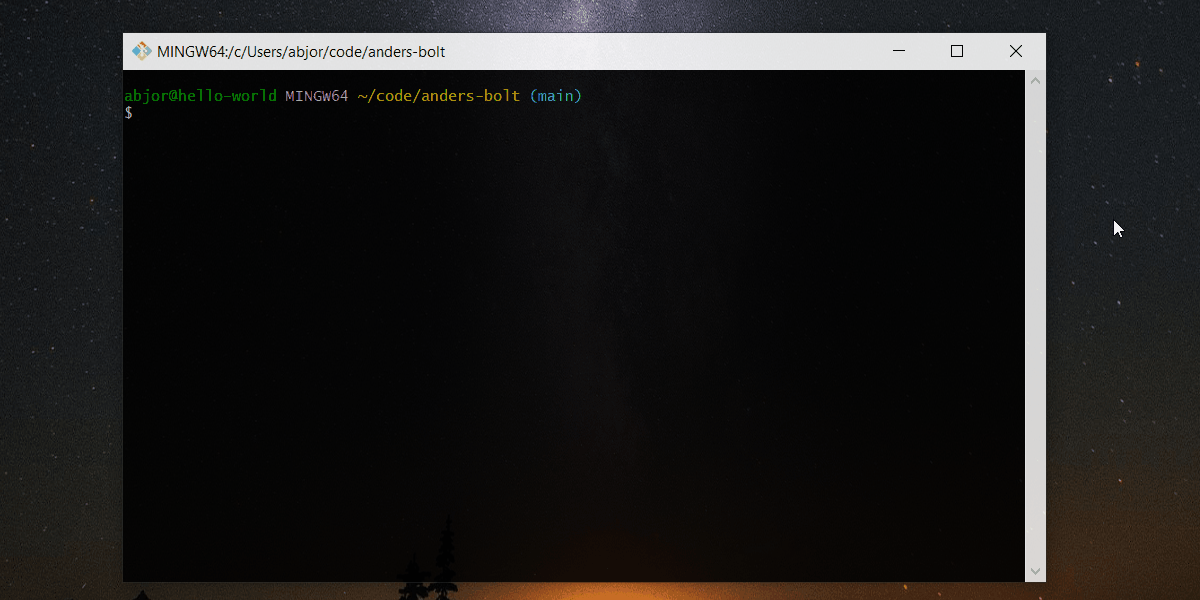This screenshot has width=1200, height=600.
Task: Minimize the MINGW64 terminal window
Action: [x=899, y=51]
